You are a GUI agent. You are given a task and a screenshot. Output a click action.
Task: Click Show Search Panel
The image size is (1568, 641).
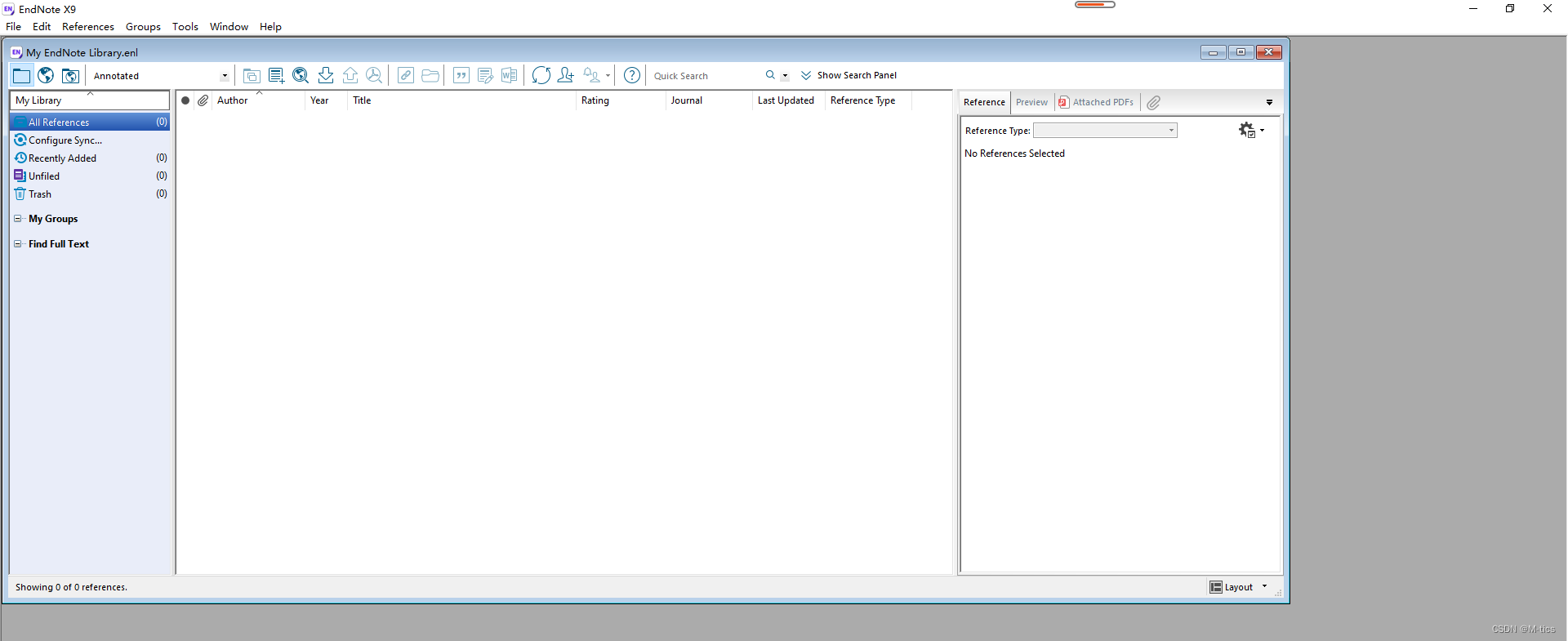849,75
